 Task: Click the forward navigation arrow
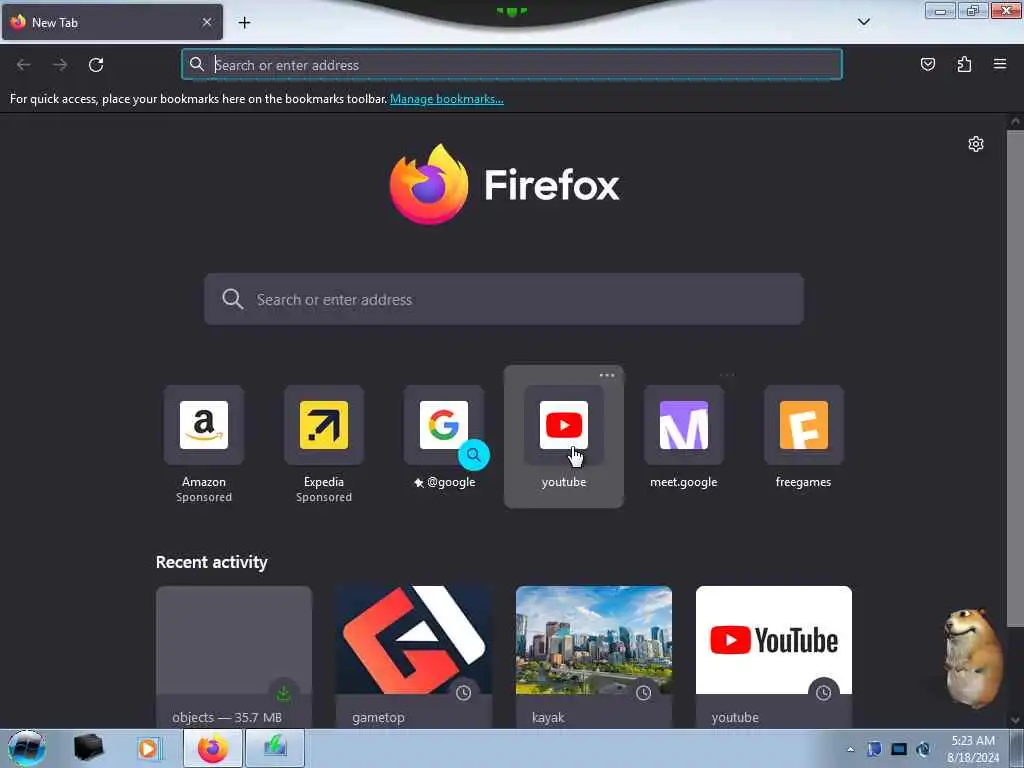click(60, 65)
